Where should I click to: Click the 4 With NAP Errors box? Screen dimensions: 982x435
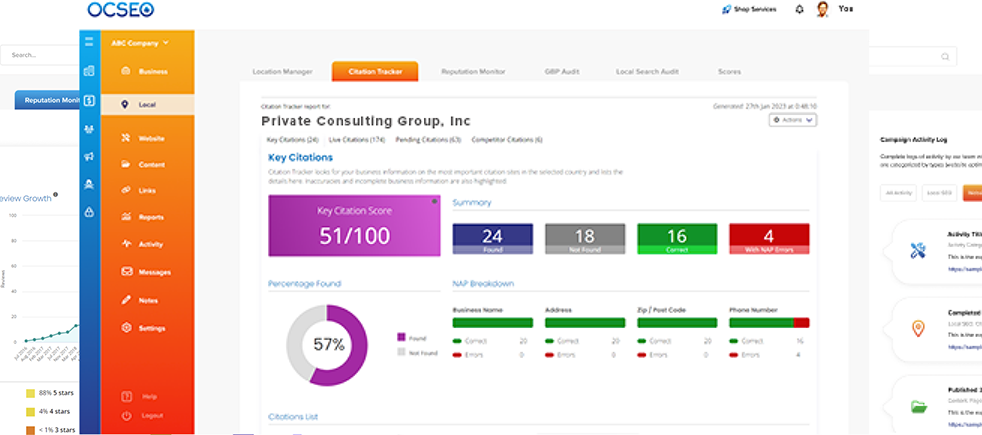[769, 238]
